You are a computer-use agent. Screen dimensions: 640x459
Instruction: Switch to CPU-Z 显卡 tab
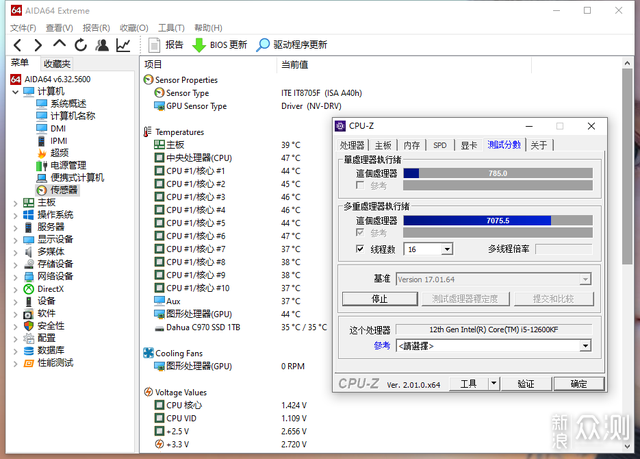click(x=469, y=145)
